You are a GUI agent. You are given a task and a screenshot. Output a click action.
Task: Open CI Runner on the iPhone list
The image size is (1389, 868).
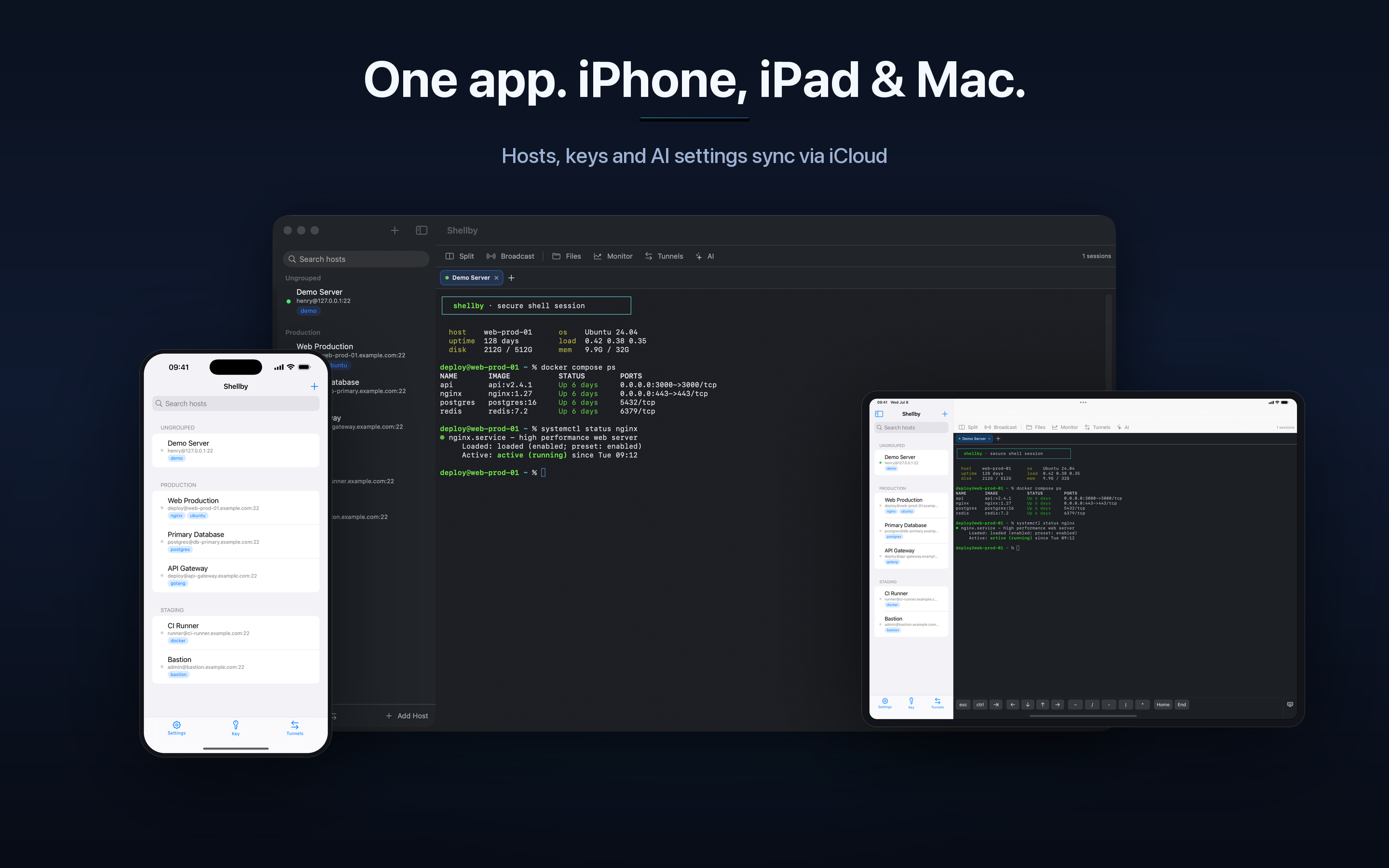coord(235,633)
